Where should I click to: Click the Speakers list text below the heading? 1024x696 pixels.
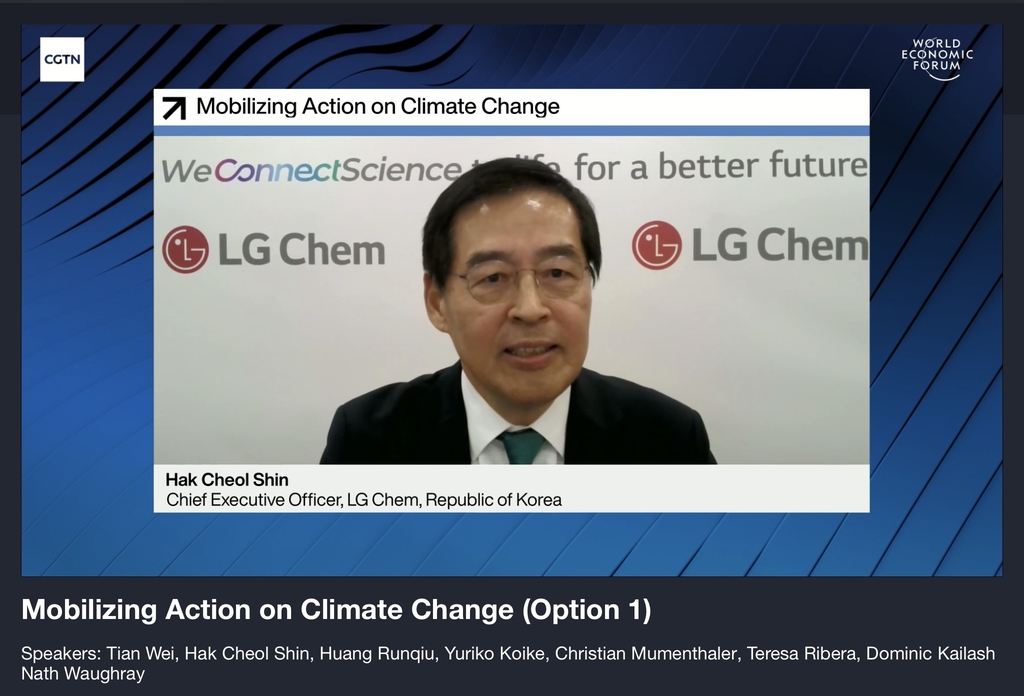click(508, 663)
